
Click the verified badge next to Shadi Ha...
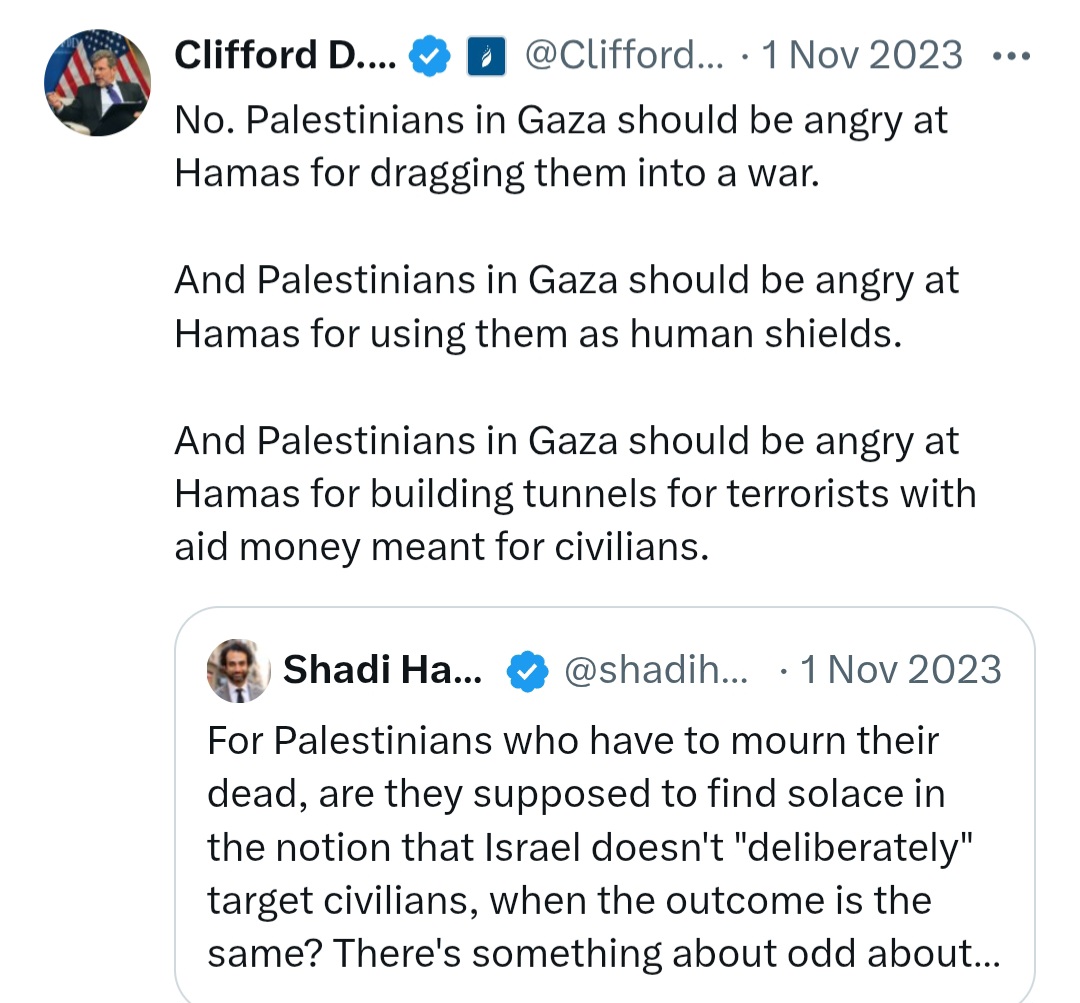tap(527, 671)
